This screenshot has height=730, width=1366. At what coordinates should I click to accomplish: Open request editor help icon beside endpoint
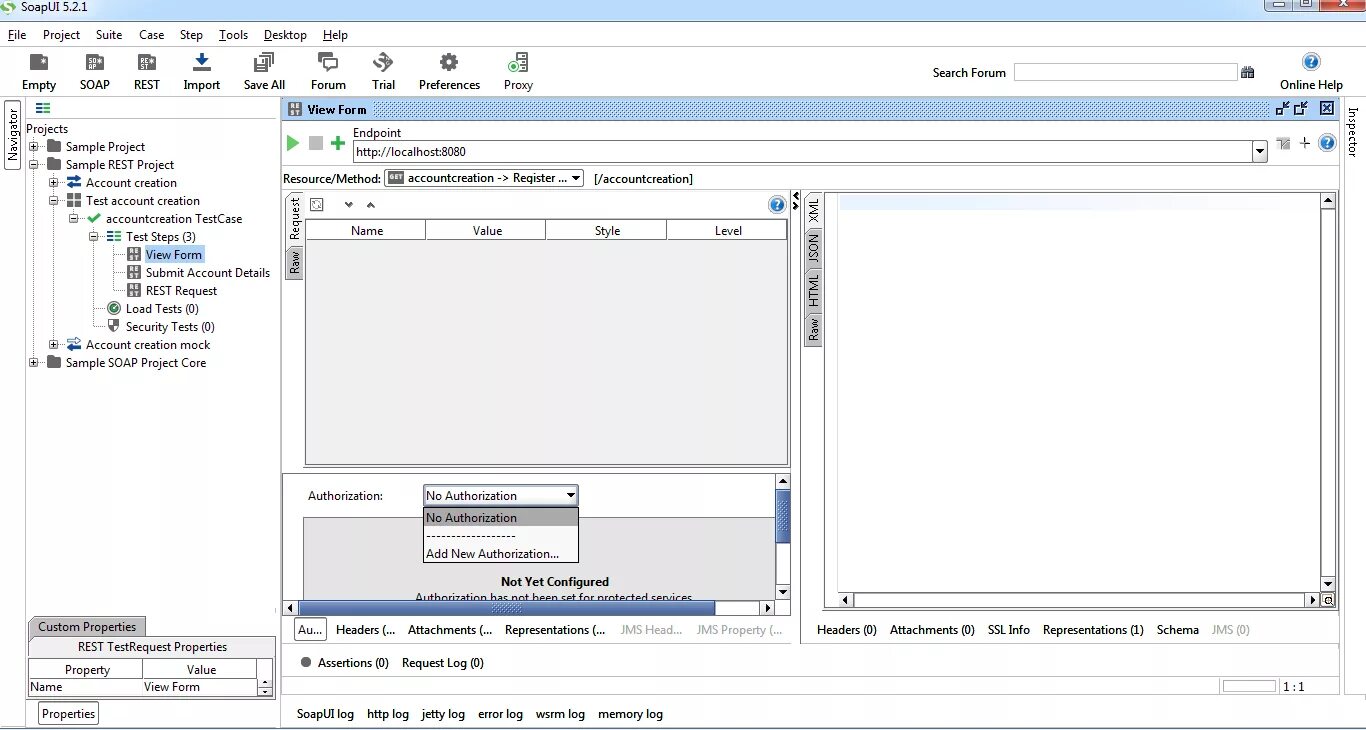[1327, 143]
